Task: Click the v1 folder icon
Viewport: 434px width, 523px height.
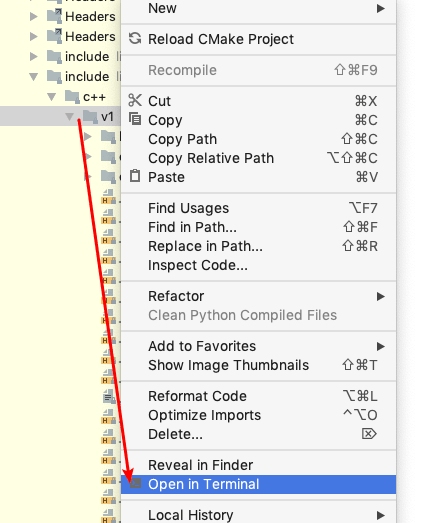Action: point(90,116)
